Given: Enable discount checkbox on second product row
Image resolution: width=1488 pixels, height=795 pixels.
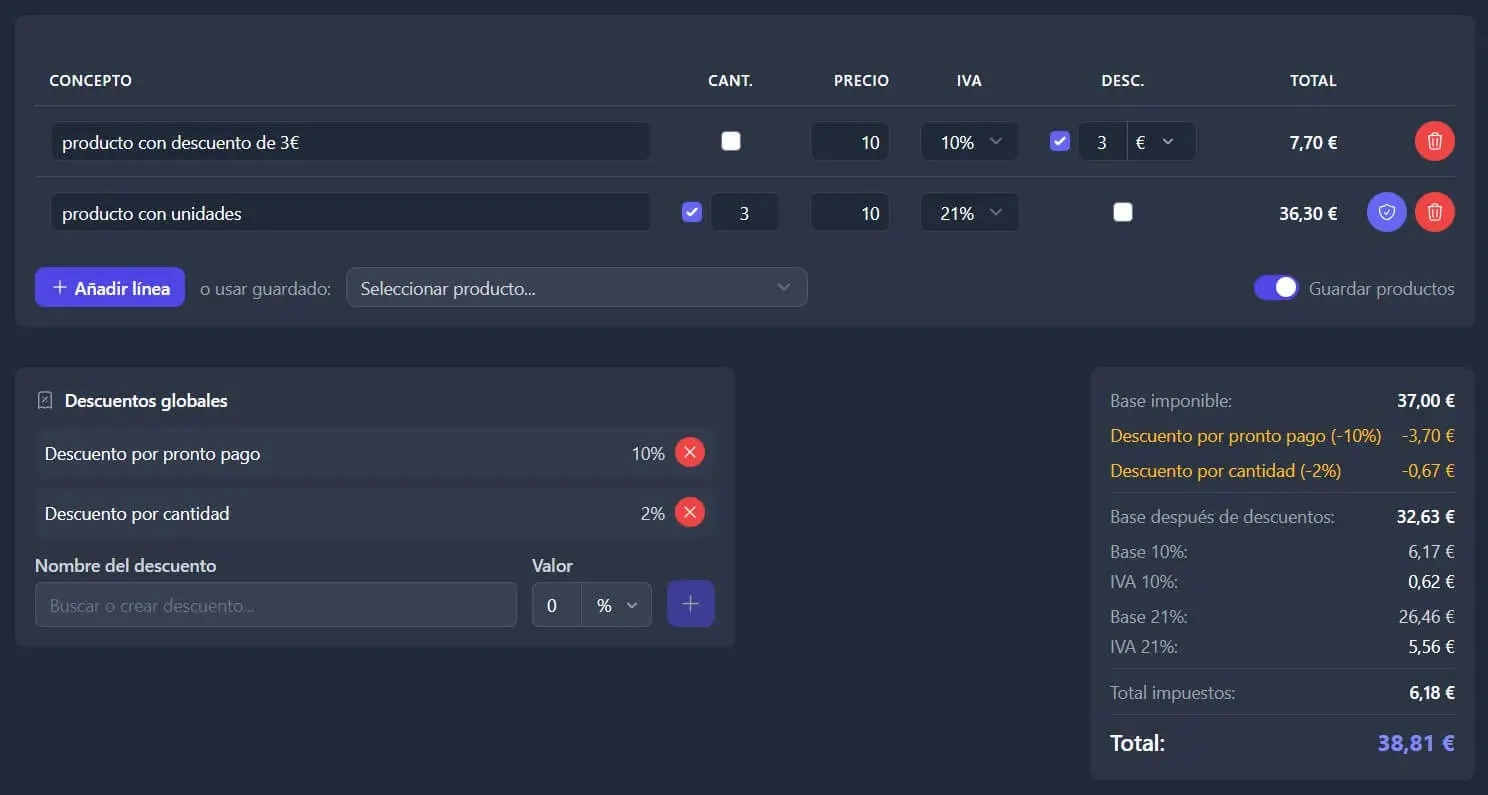Looking at the screenshot, I should click(1123, 212).
